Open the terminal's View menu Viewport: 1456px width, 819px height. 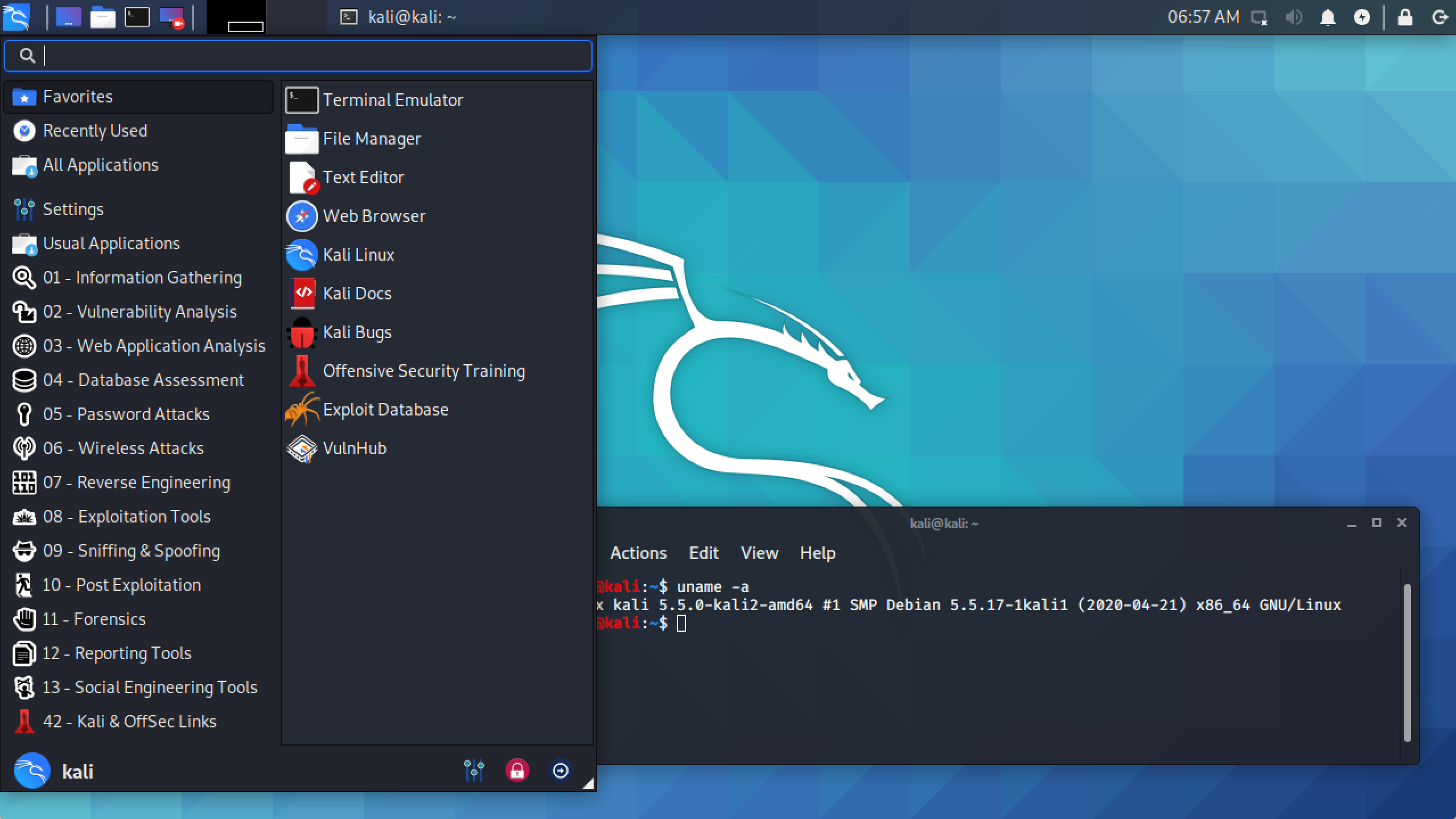coord(759,553)
